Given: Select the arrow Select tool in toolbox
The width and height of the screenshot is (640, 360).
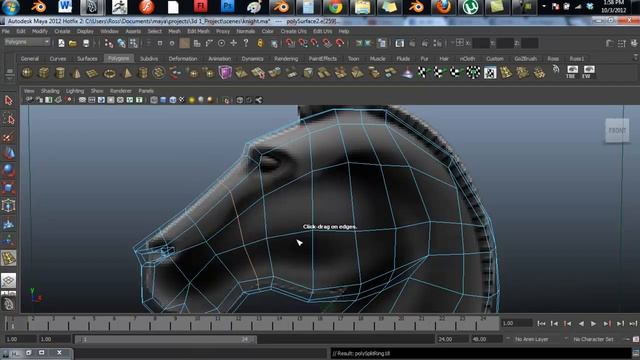Looking at the screenshot, I should [9, 100].
